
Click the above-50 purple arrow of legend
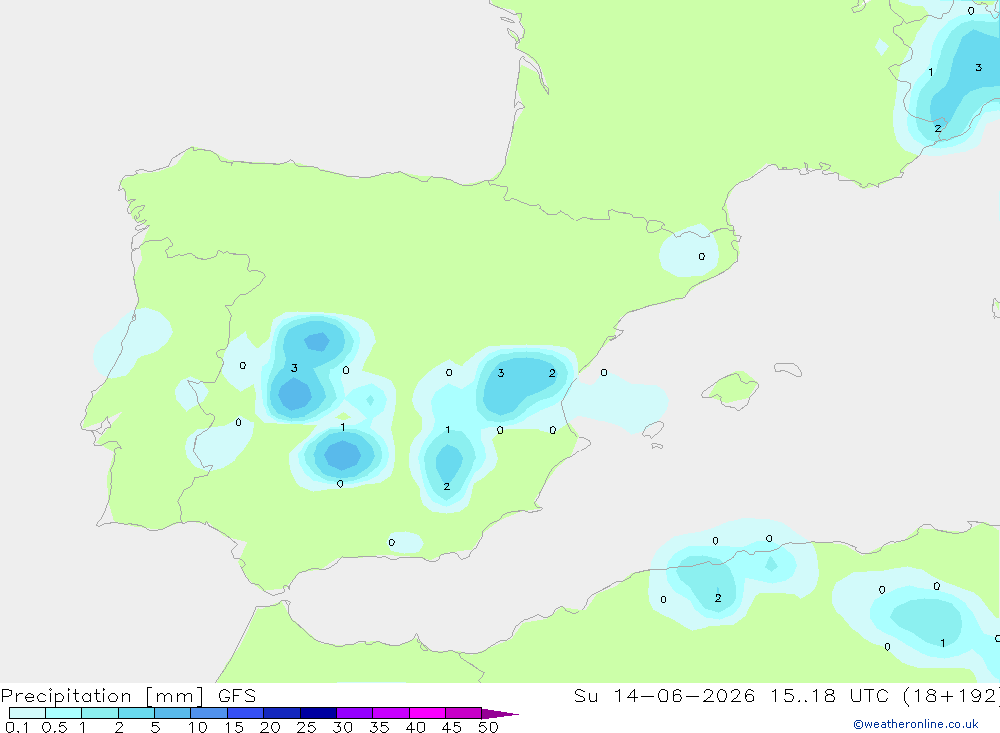(500, 713)
